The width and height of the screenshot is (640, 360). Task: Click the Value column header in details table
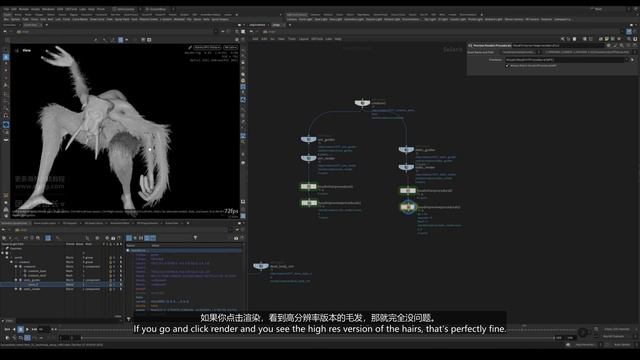[156, 245]
